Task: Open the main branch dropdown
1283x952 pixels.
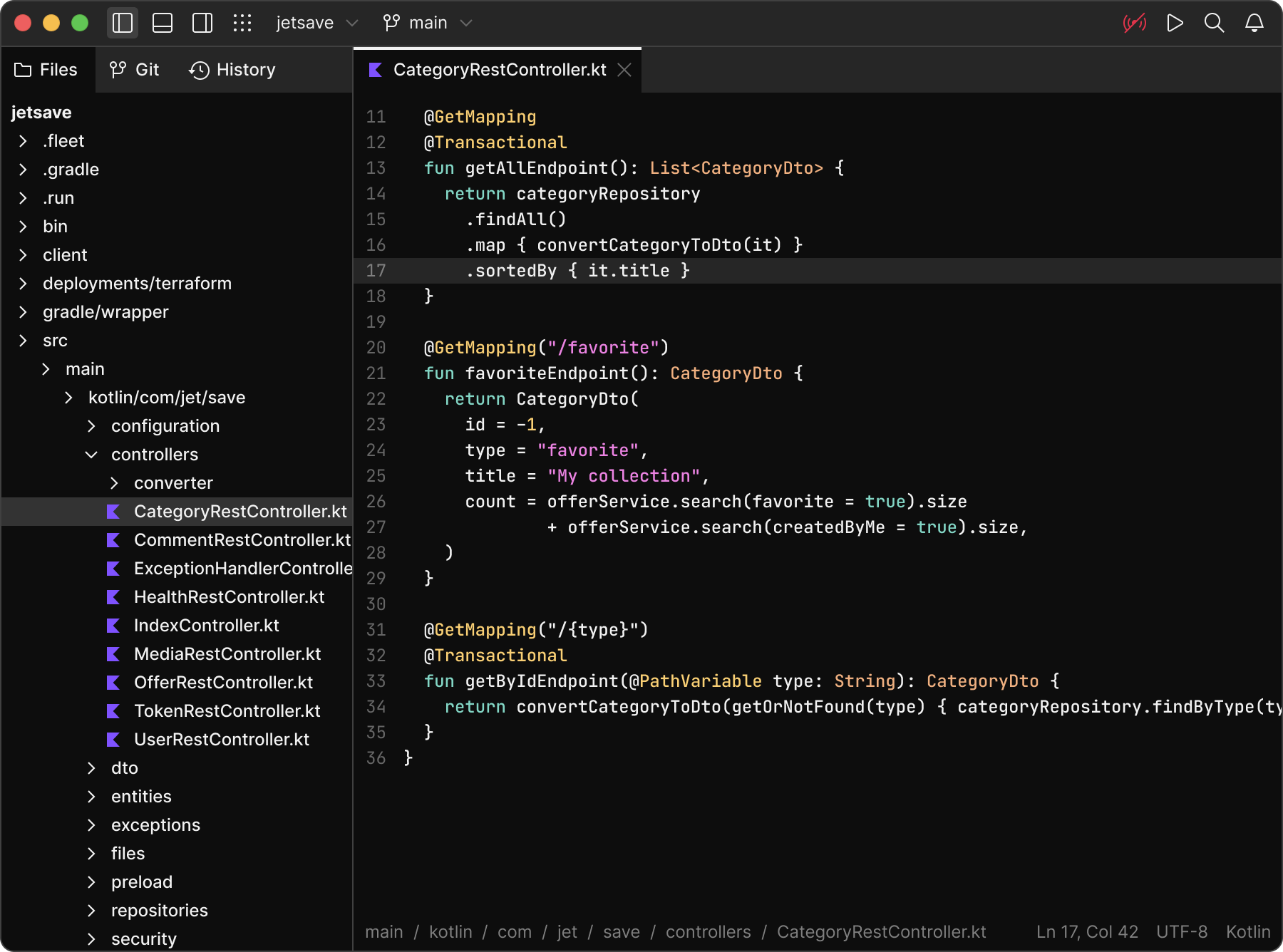Action: [x=467, y=22]
